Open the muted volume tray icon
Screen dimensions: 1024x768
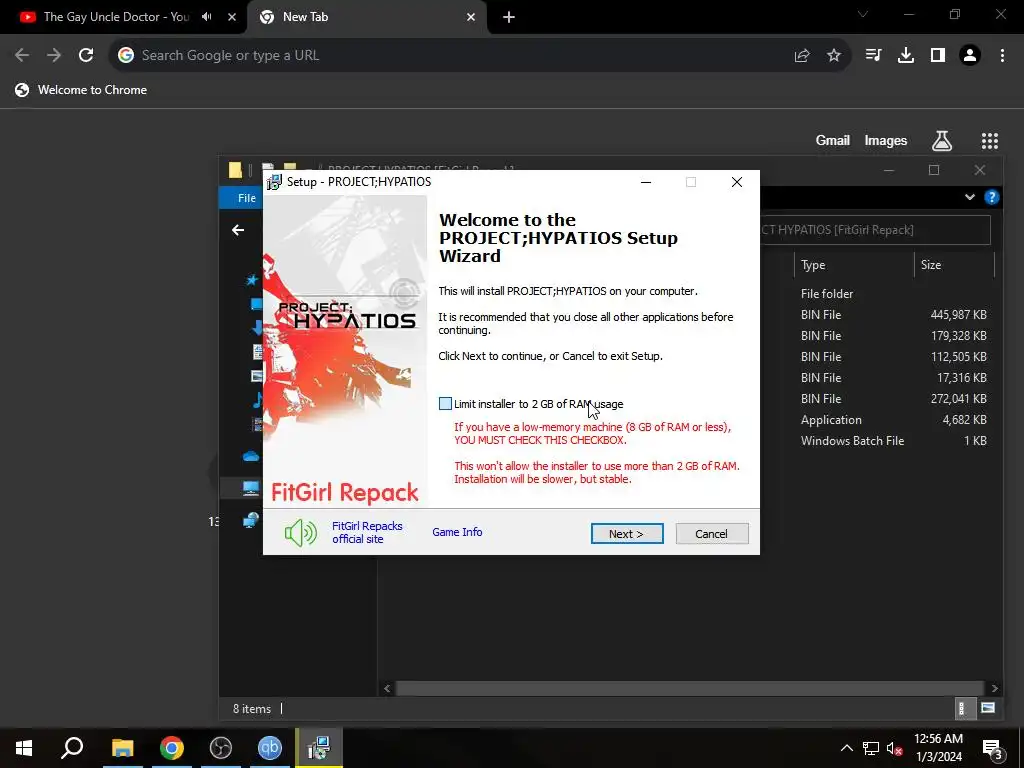point(895,748)
